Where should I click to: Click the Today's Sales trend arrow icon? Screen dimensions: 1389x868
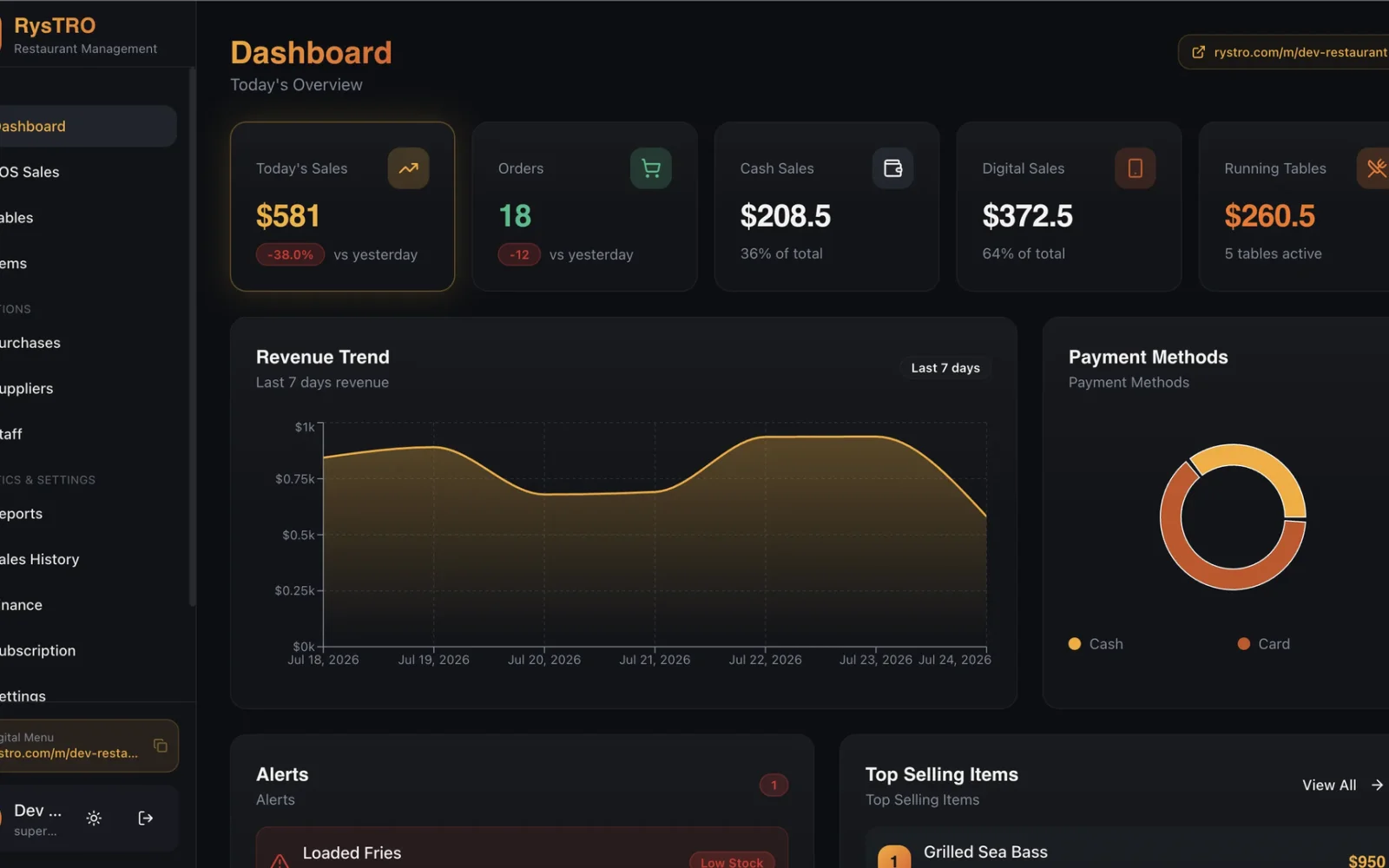pyautogui.click(x=408, y=168)
